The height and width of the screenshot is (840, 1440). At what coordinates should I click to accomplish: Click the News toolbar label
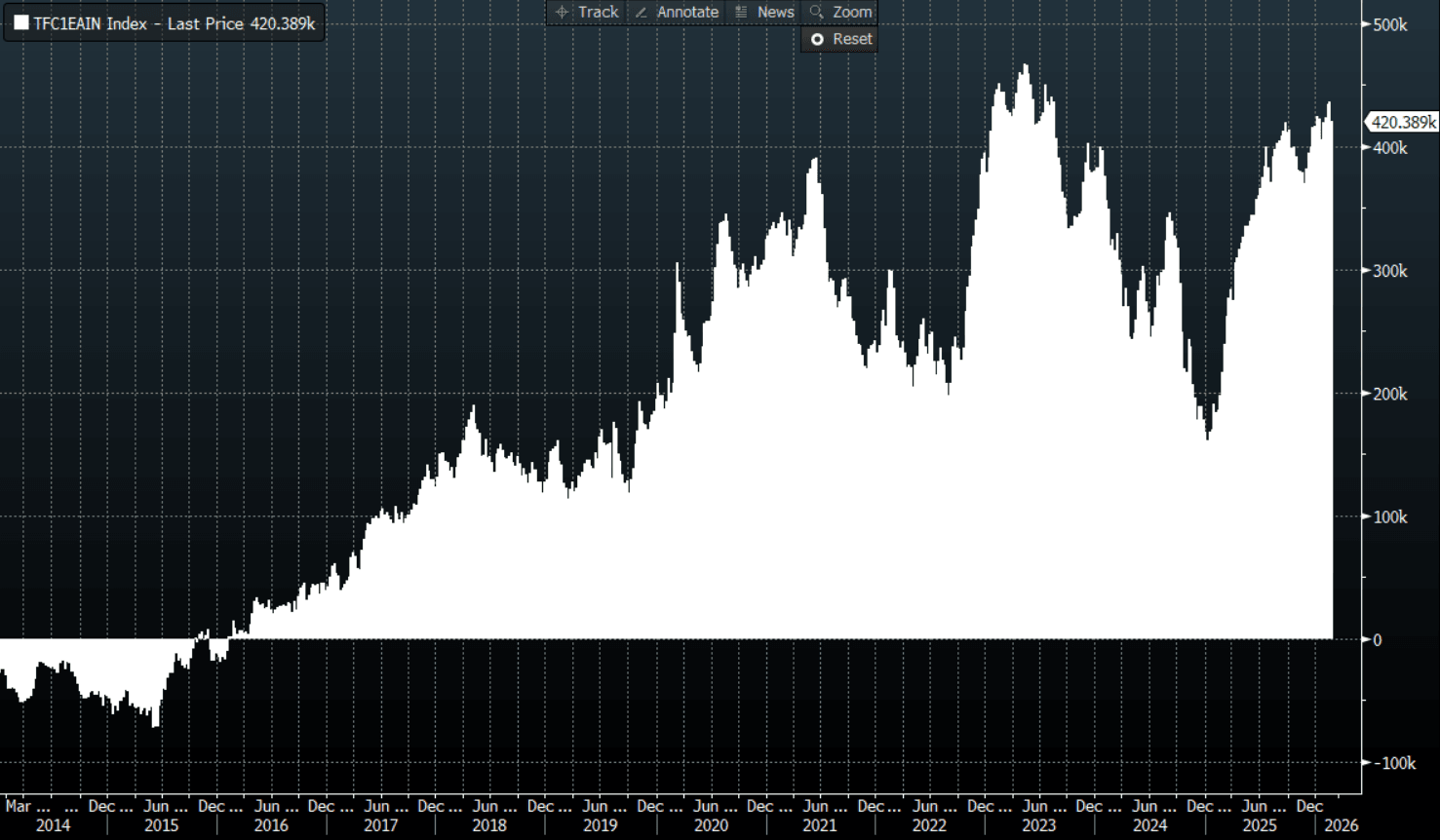tap(775, 12)
